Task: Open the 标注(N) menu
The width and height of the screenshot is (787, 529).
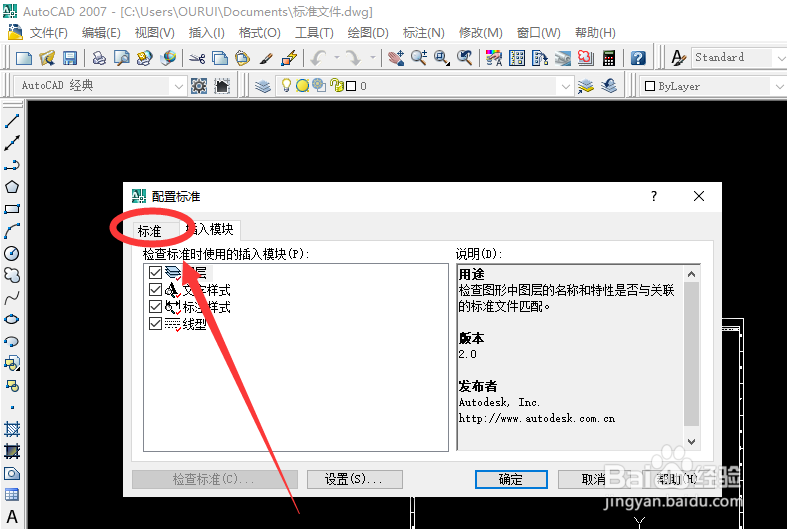Action: (x=424, y=33)
